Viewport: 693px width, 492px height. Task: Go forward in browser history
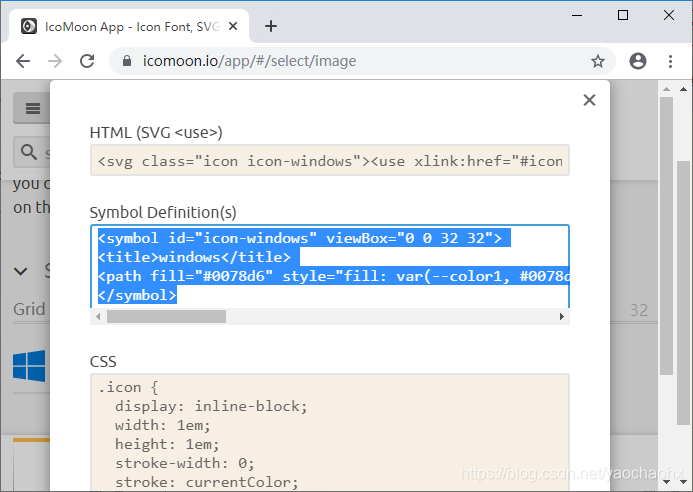point(55,61)
